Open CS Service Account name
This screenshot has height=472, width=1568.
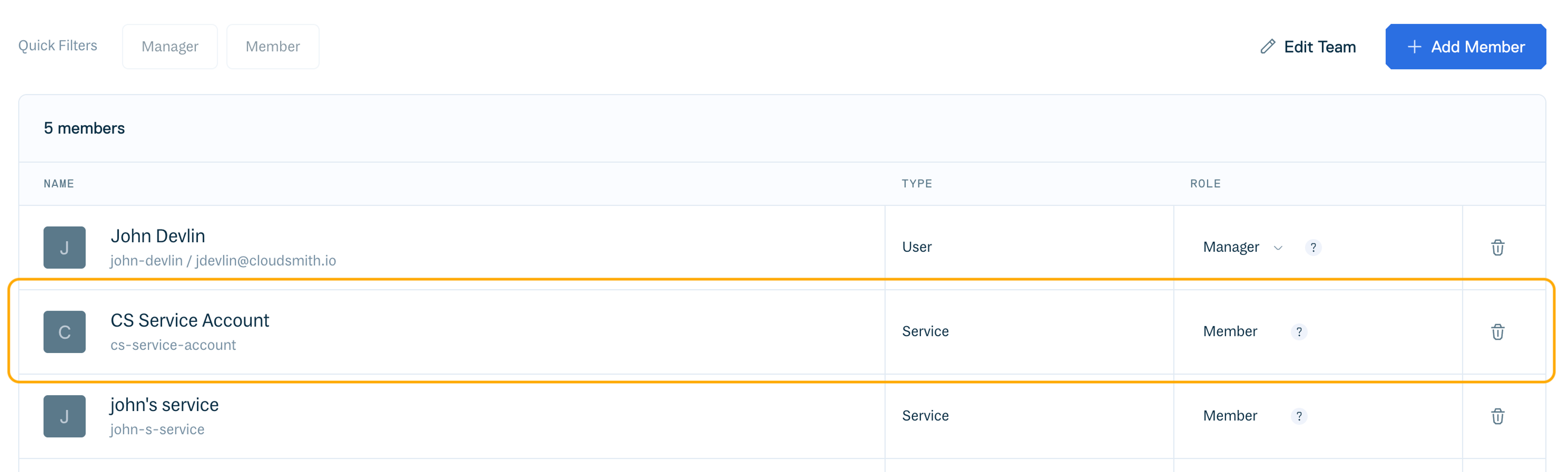(x=189, y=320)
